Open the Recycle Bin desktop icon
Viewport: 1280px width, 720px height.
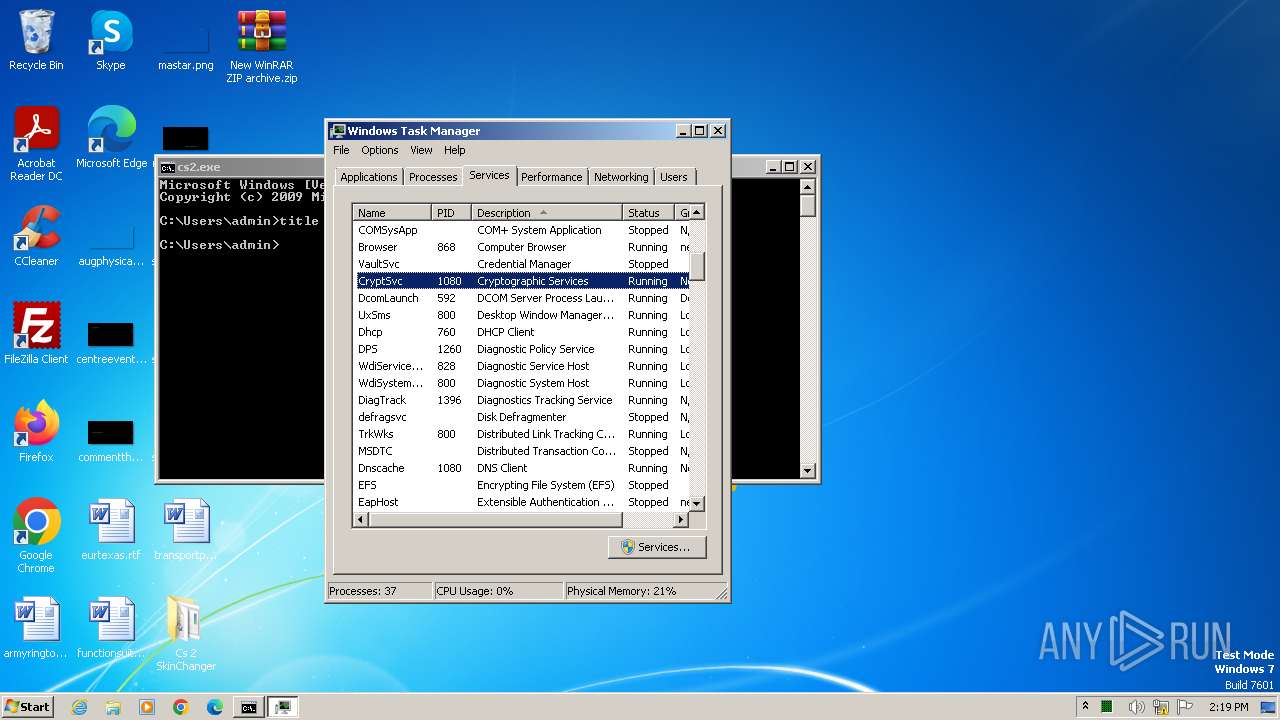(x=36, y=41)
